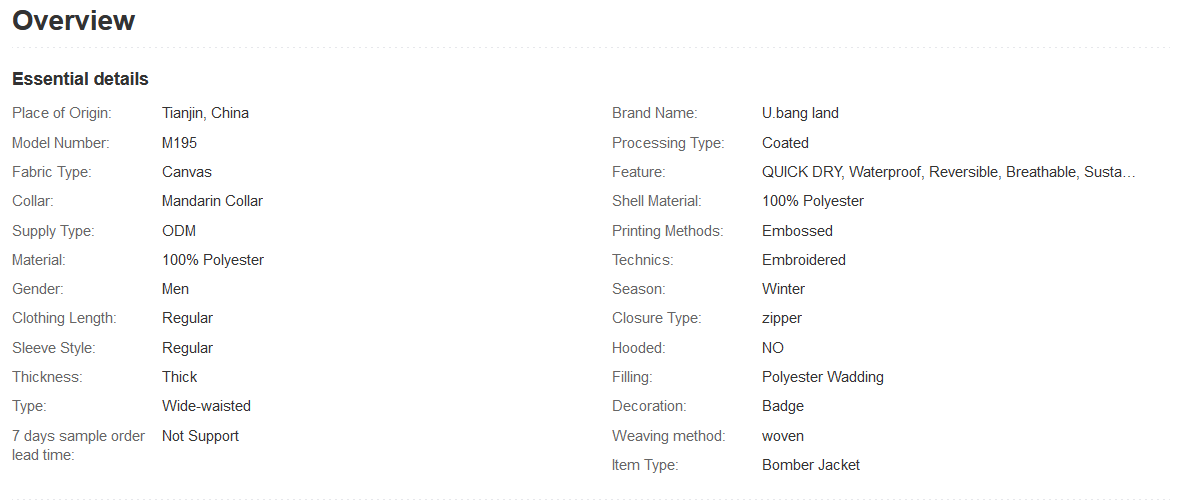Screen dimensions: 1188x502
Task: Click the Decoration value Badge
Action: [x=782, y=406]
